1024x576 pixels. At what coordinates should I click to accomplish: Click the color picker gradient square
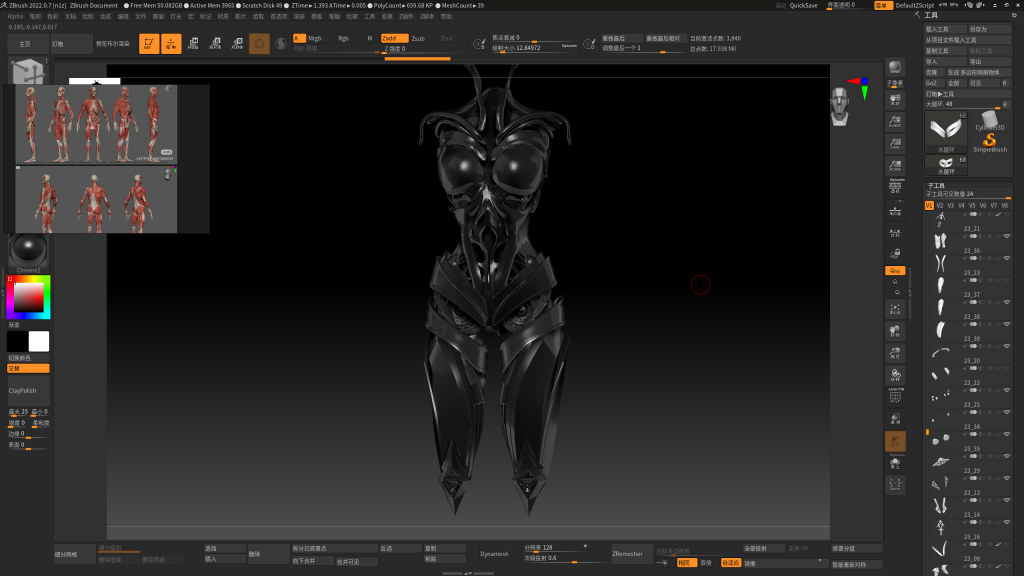pos(31,296)
